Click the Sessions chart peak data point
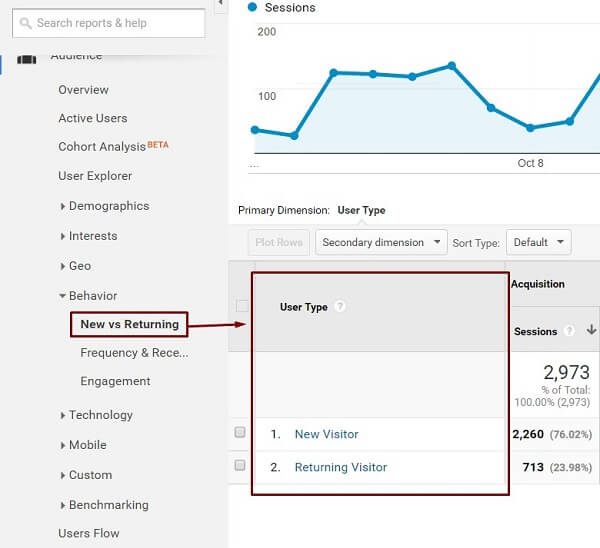 coord(452,66)
